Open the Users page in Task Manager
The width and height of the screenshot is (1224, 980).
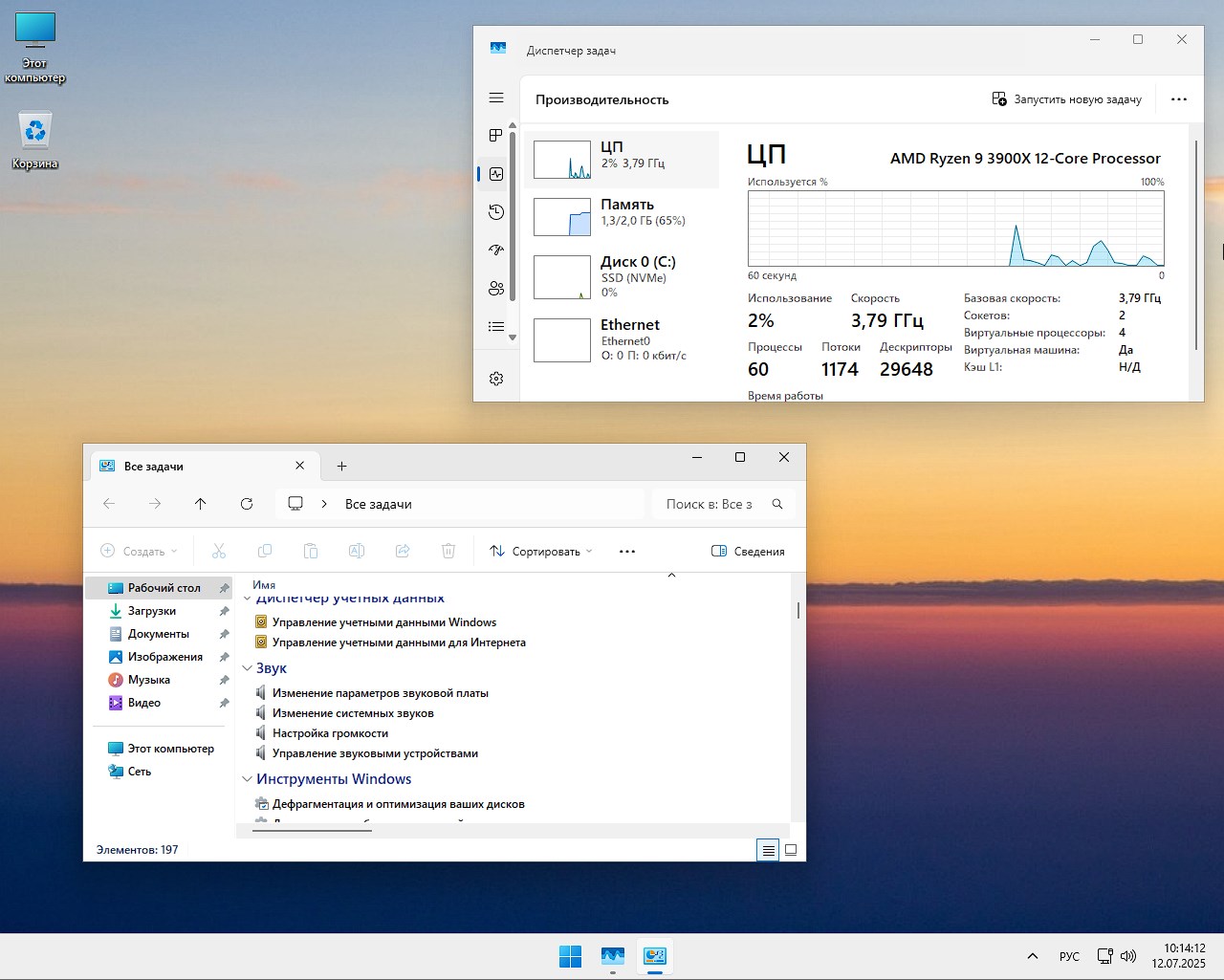495,289
